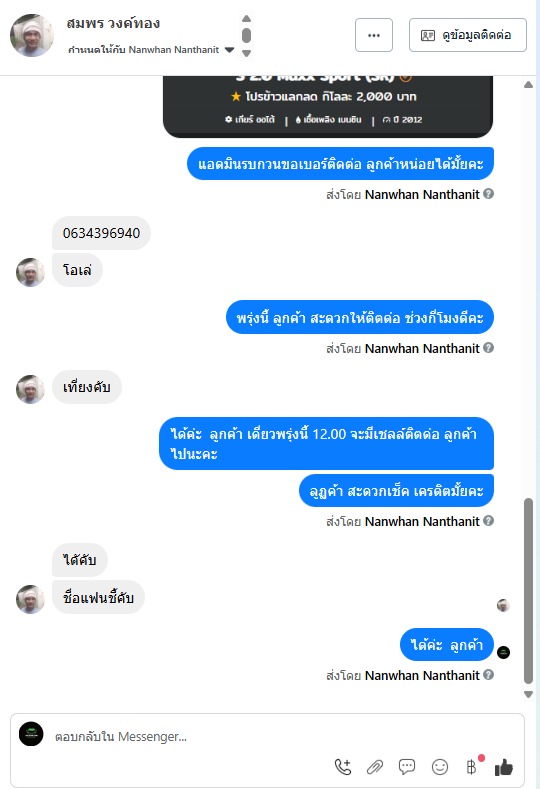Click the chat scrollbar up arrow
Image resolution: width=540 pixels, height=789 pixels.
pos(528,85)
